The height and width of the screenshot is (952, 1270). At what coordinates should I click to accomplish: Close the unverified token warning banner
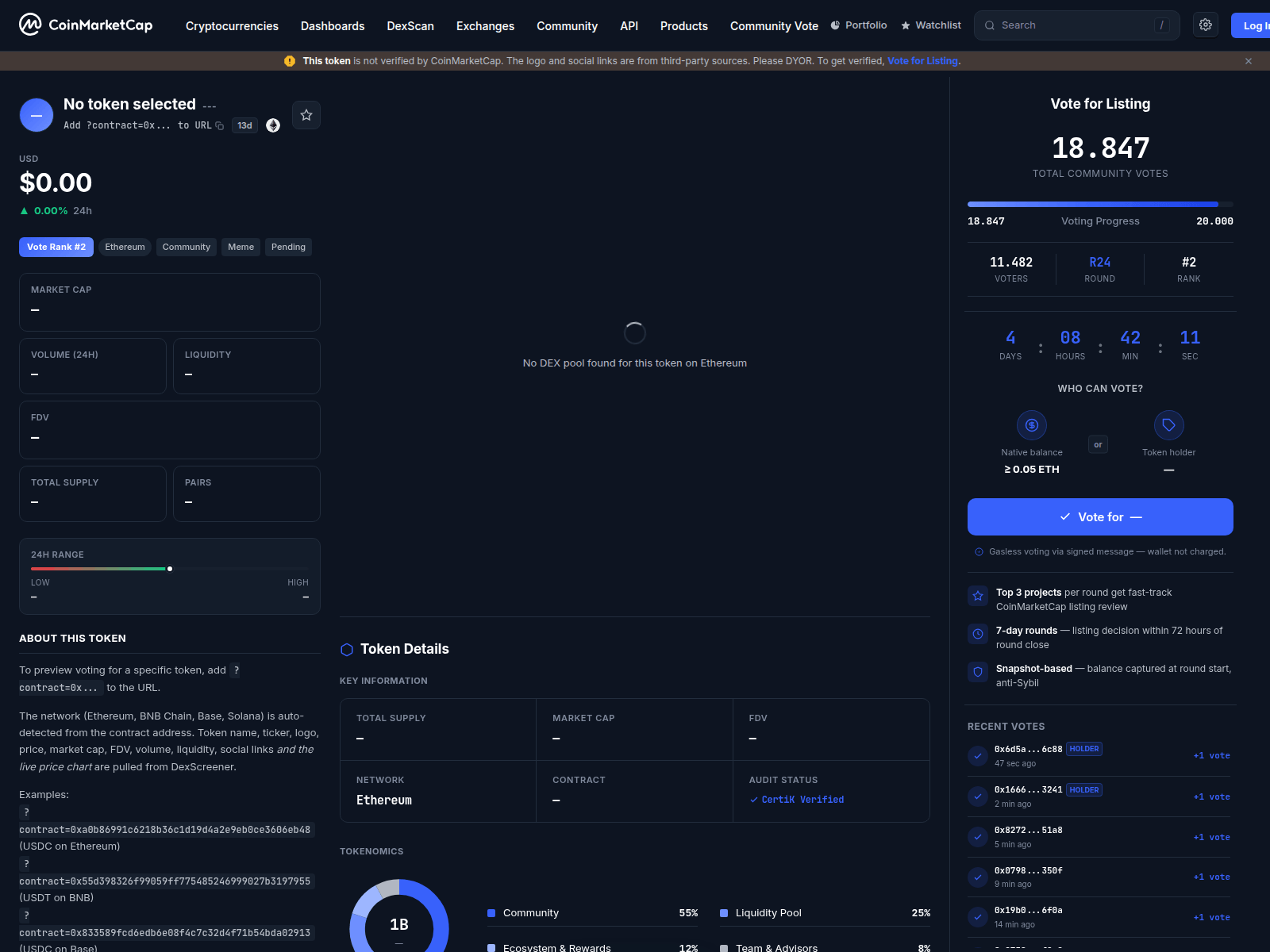pyautogui.click(x=1249, y=61)
